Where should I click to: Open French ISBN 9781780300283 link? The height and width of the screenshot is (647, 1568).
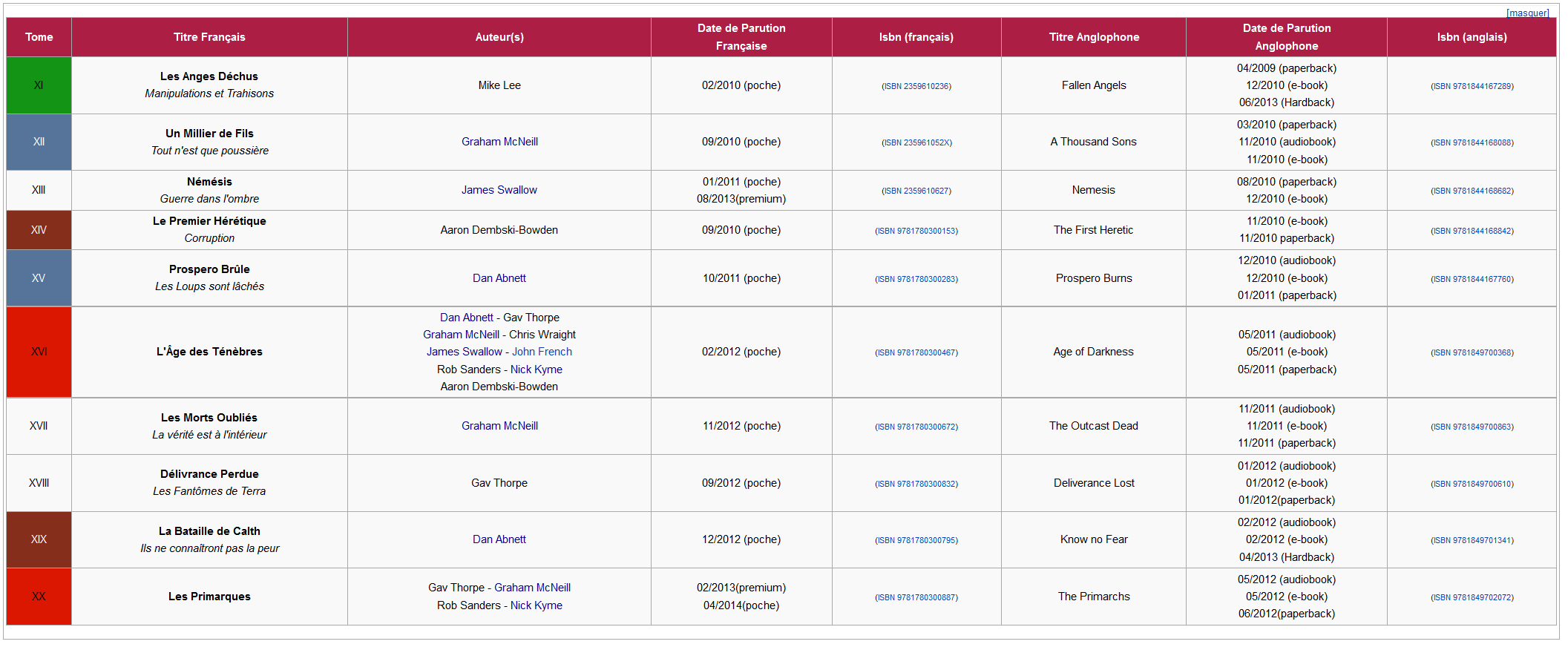coord(916,279)
